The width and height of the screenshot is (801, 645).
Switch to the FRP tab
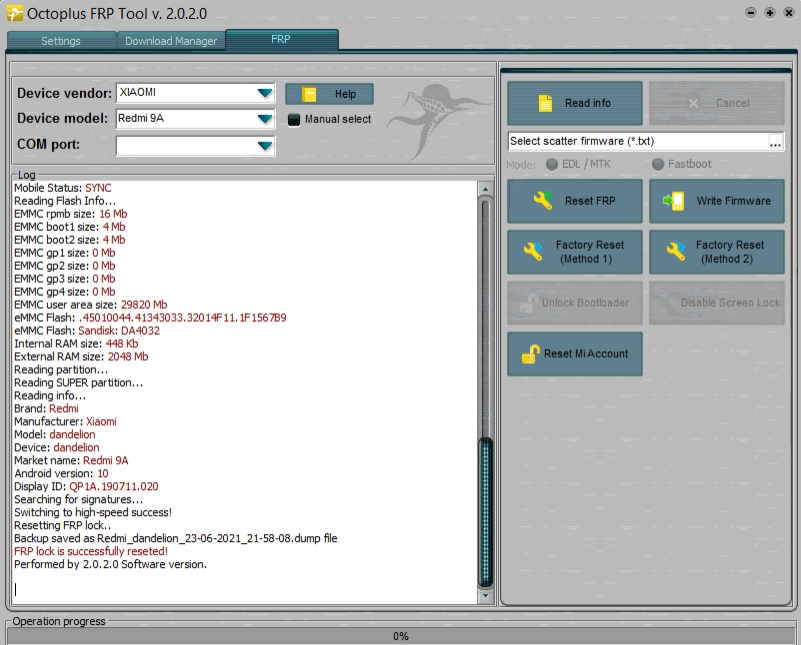(x=281, y=39)
